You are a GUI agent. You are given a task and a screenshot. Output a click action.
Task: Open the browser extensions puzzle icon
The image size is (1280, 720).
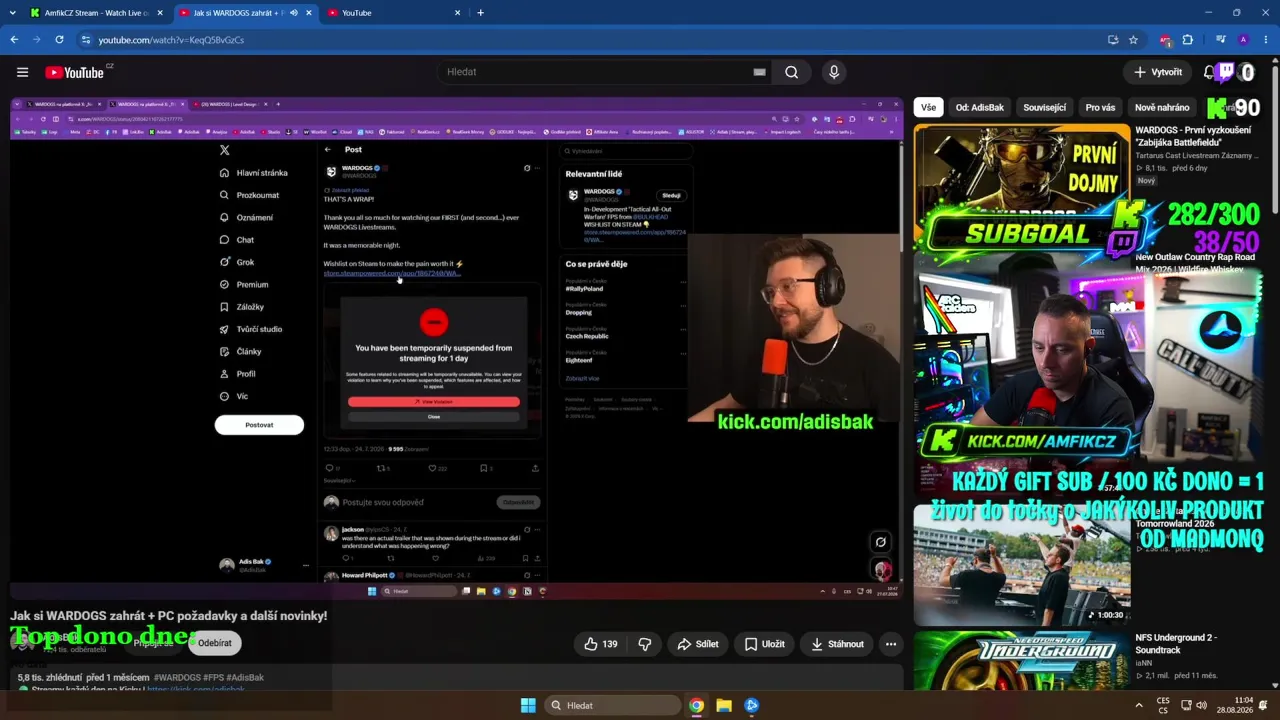[x=1188, y=40]
